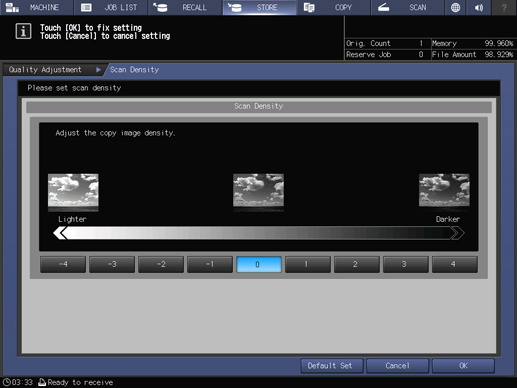
Task: Click the Reserve Job label
Action: coord(368,55)
